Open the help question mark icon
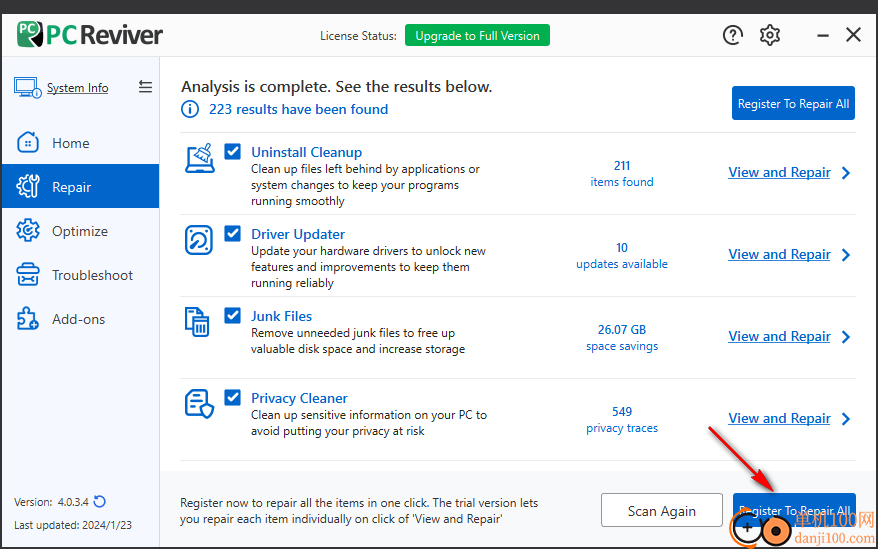 point(732,35)
